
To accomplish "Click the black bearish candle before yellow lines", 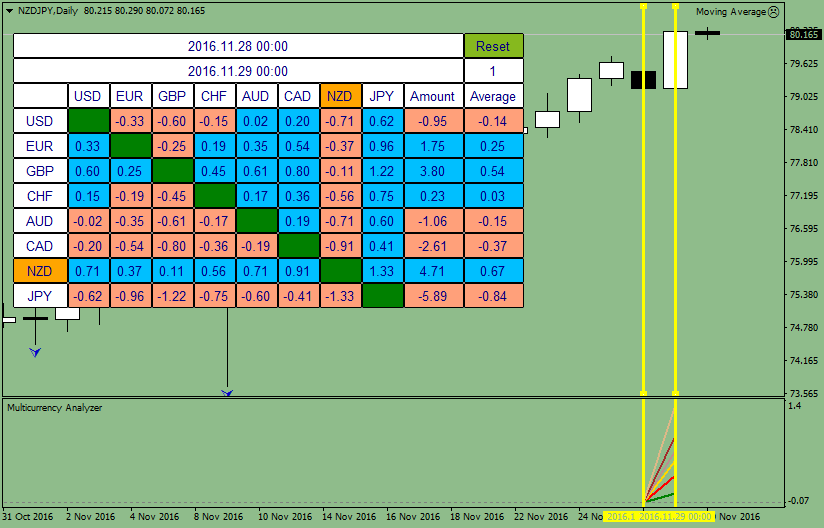I will 643,80.
